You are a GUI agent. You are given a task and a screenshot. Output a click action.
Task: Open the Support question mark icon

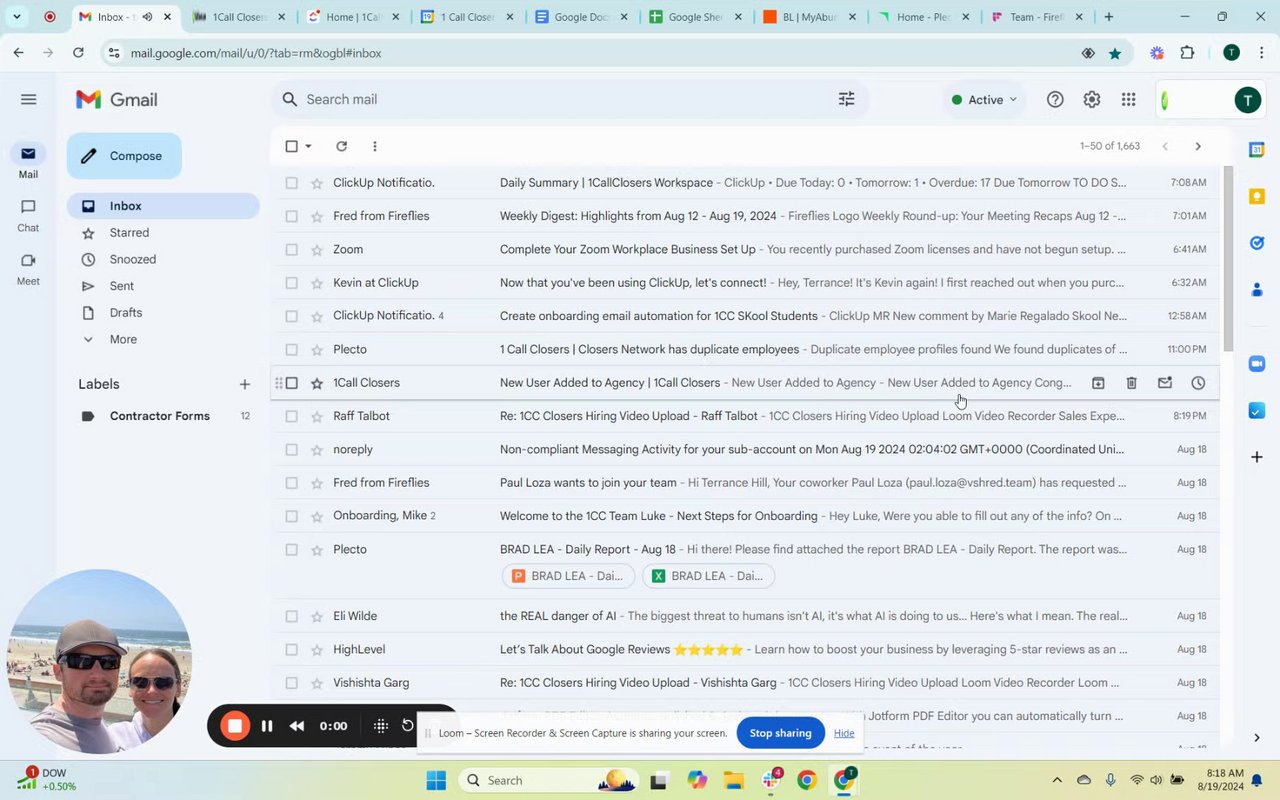[1055, 99]
